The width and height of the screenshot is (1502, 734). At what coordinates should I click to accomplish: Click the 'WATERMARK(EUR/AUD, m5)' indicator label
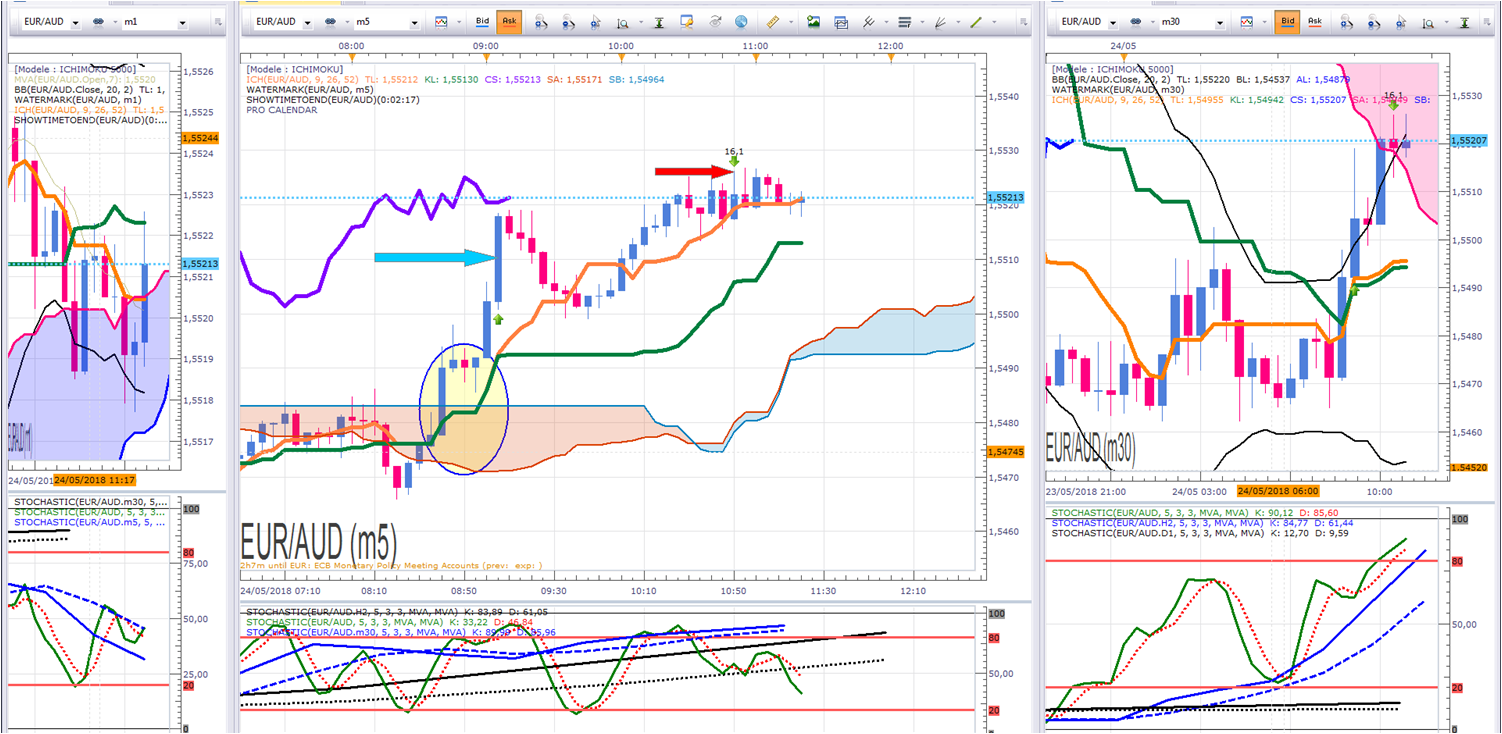(x=310, y=89)
